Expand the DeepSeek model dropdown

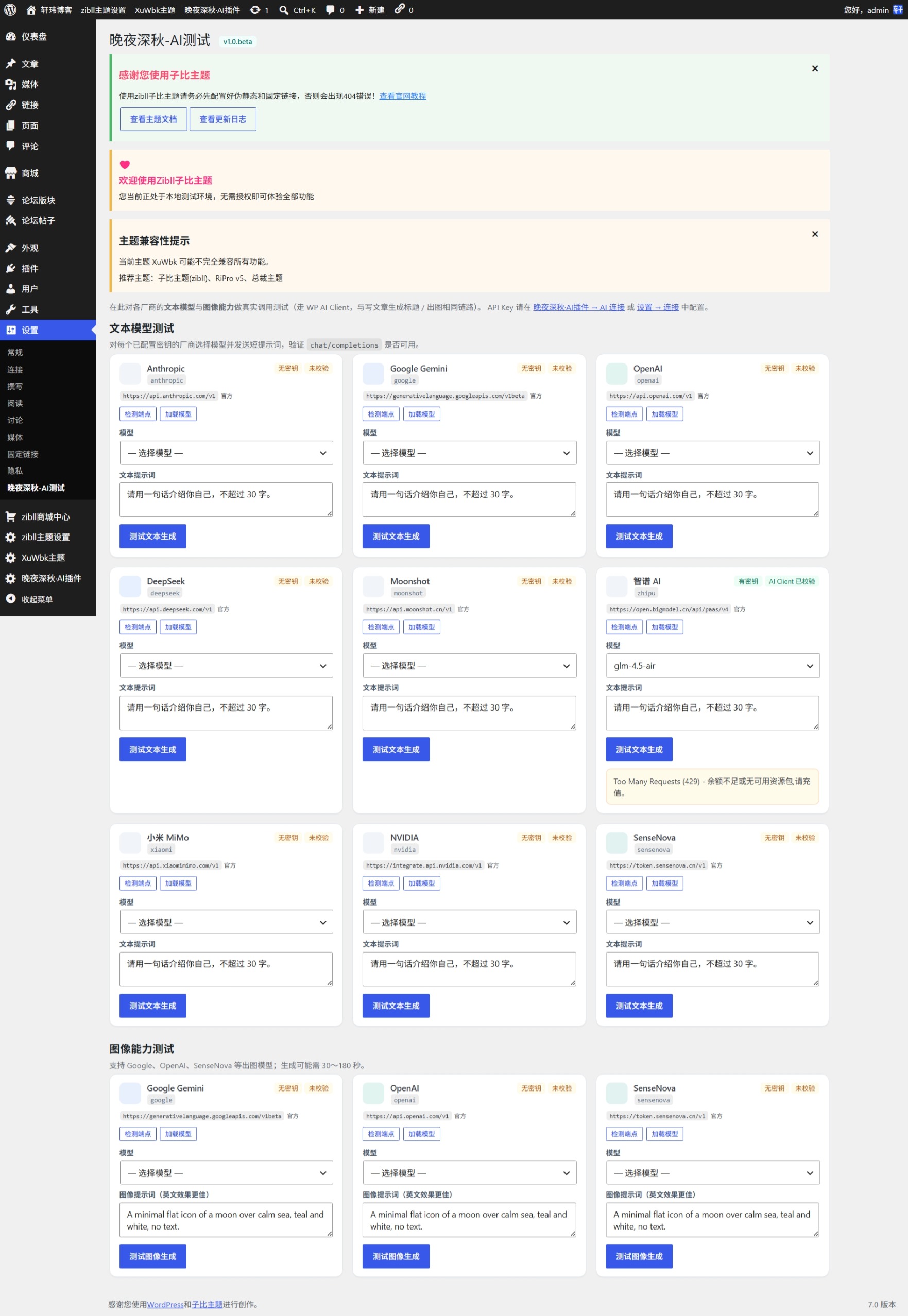coord(227,665)
